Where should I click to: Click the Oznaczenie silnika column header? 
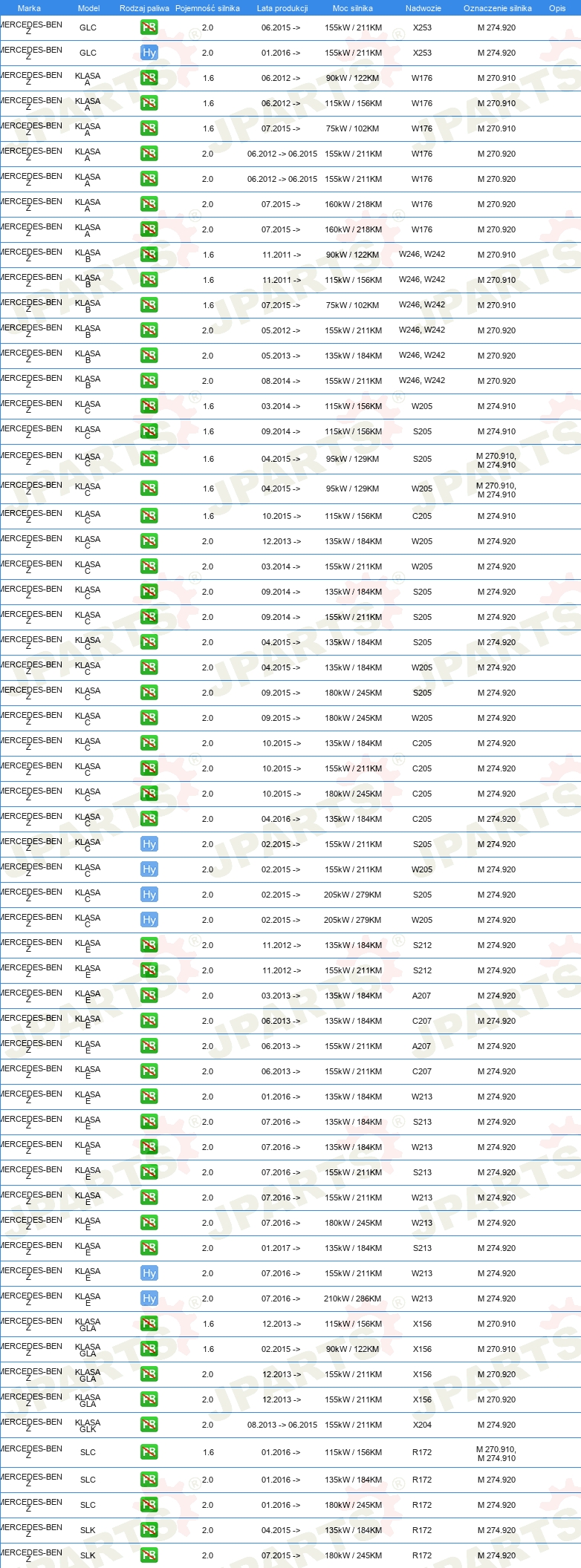pyautogui.click(x=498, y=8)
